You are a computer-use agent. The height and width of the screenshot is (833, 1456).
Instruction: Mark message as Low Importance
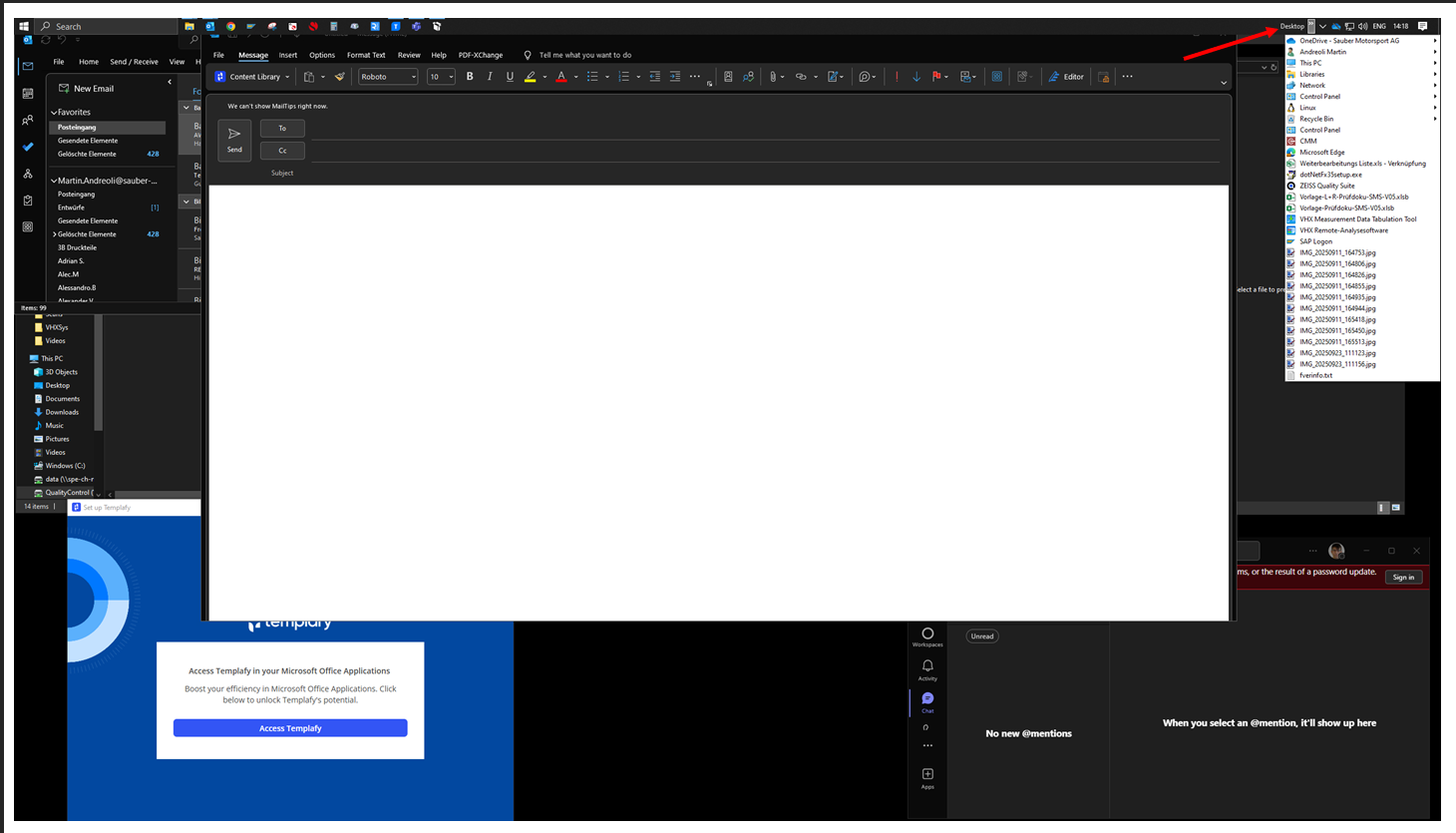(916, 77)
